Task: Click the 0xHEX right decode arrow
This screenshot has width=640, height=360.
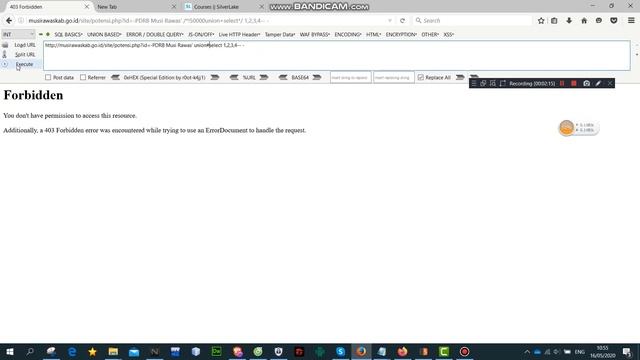Action: (215, 77)
